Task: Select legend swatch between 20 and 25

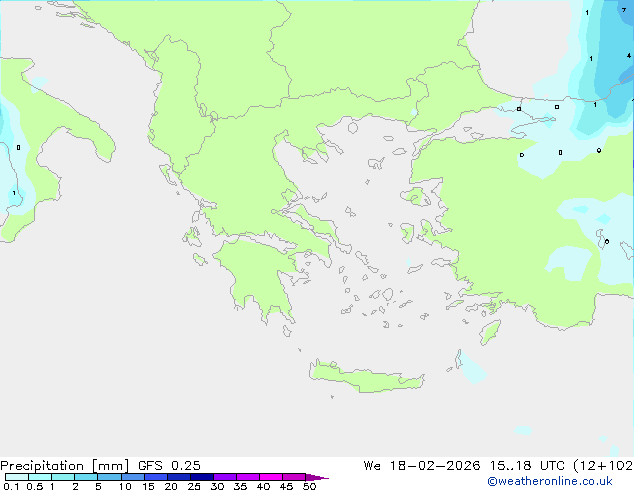Action: pos(178,477)
